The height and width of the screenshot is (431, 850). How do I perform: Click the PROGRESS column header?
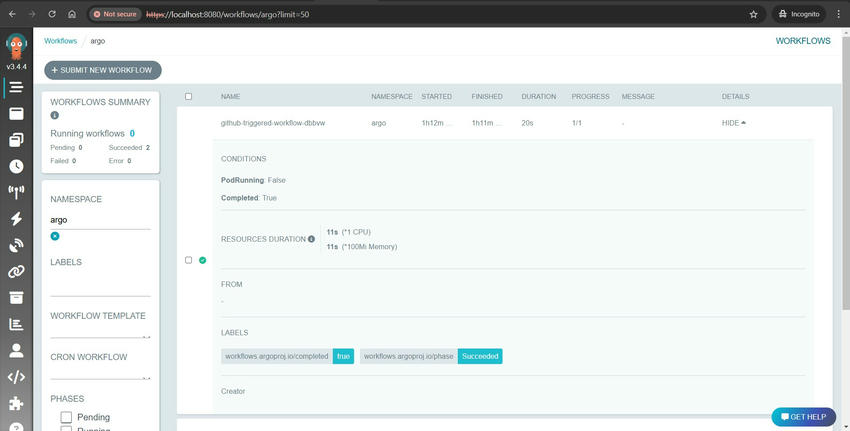coord(590,97)
